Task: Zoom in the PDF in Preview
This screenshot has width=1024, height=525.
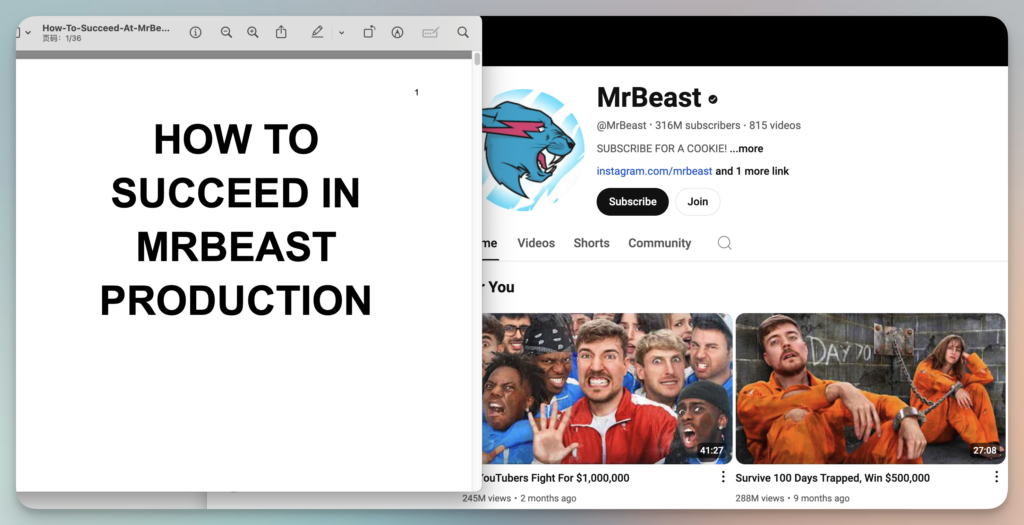Action: pyautogui.click(x=253, y=32)
